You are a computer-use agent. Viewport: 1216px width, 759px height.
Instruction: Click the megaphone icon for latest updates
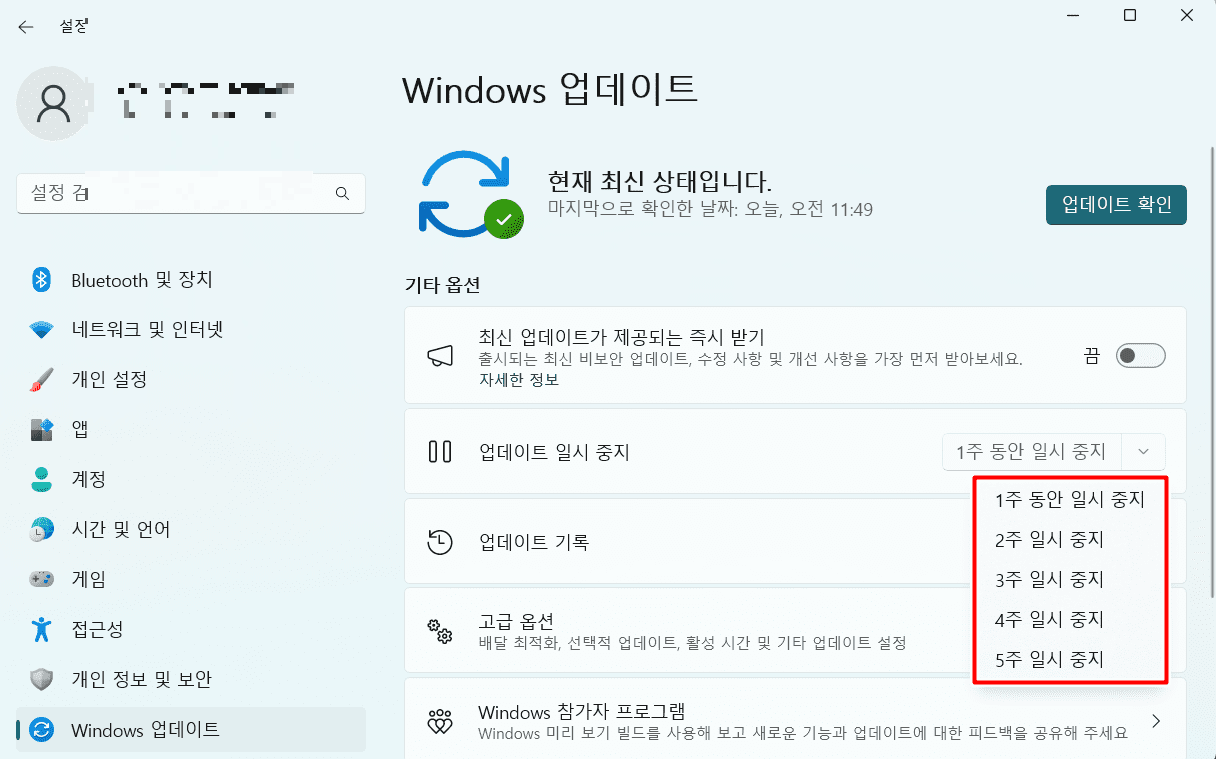pyautogui.click(x=440, y=356)
